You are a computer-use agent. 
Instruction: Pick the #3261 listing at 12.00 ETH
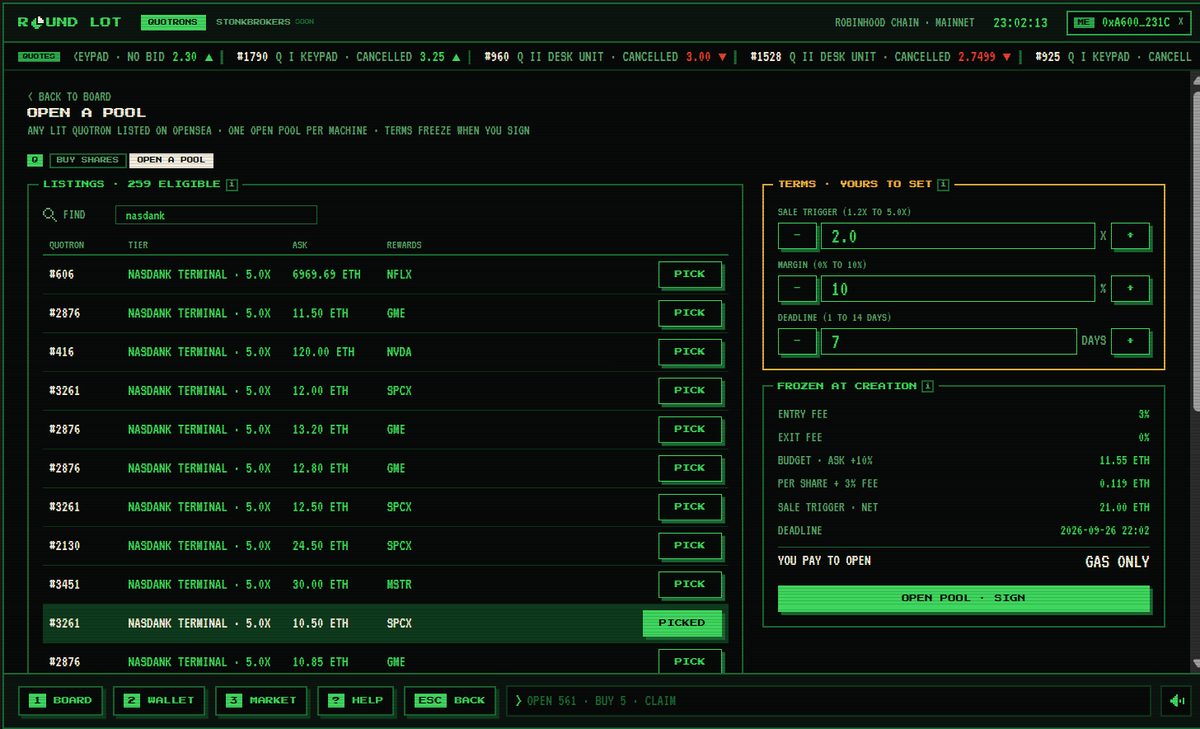[x=689, y=390]
